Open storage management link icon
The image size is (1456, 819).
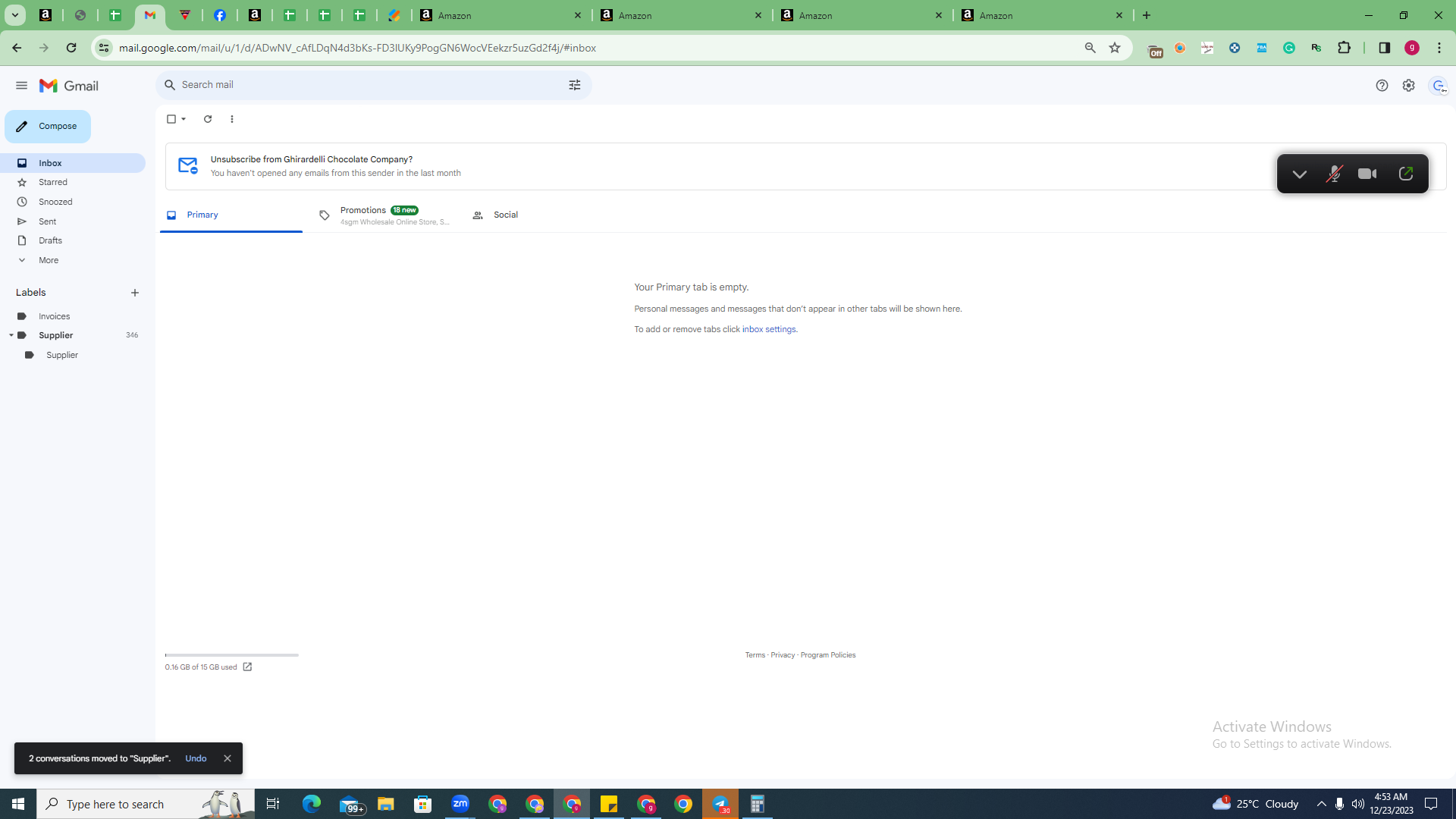[247, 667]
